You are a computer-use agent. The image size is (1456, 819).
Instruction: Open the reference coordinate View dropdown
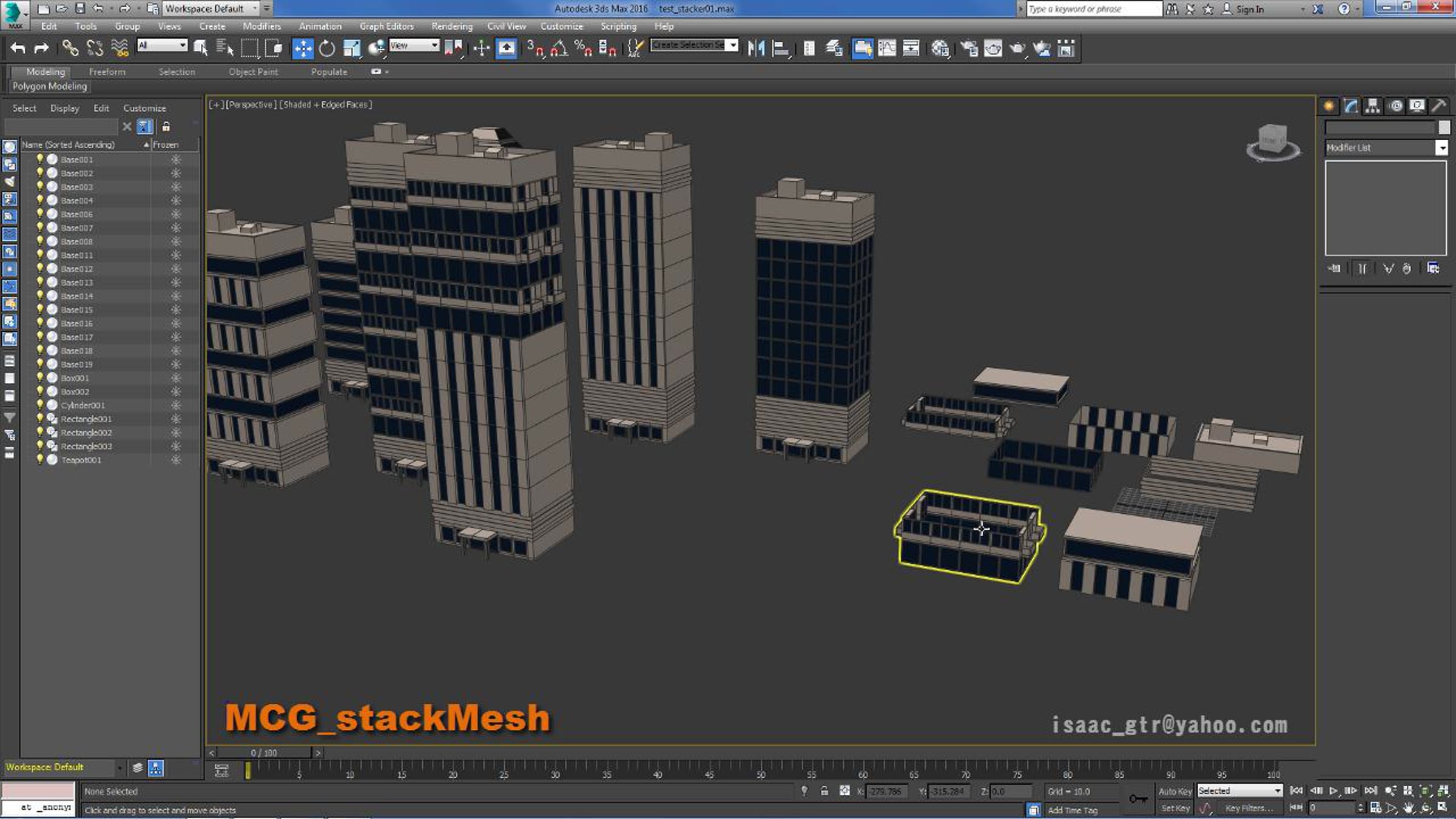tap(414, 45)
